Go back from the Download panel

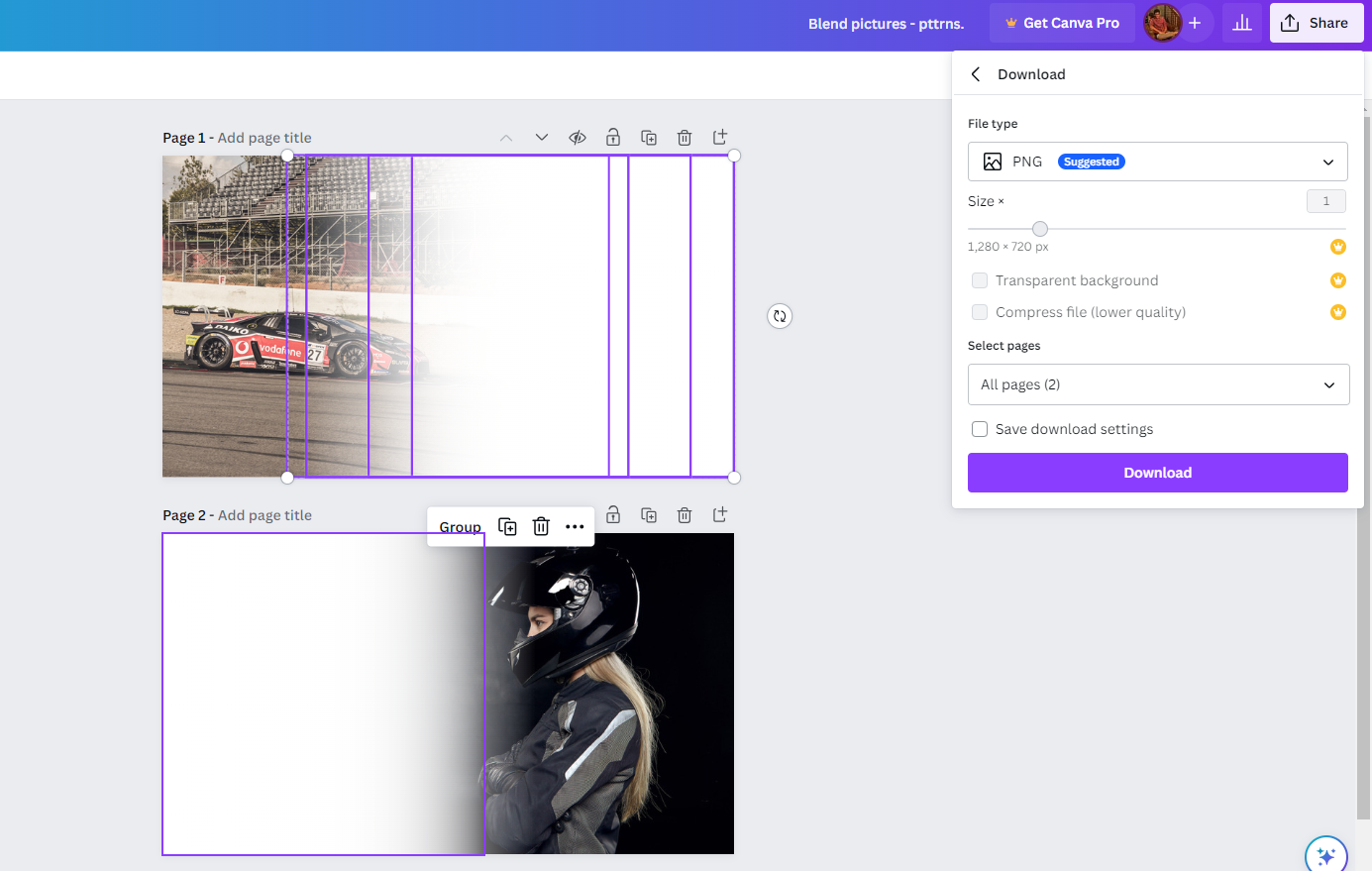coord(976,74)
